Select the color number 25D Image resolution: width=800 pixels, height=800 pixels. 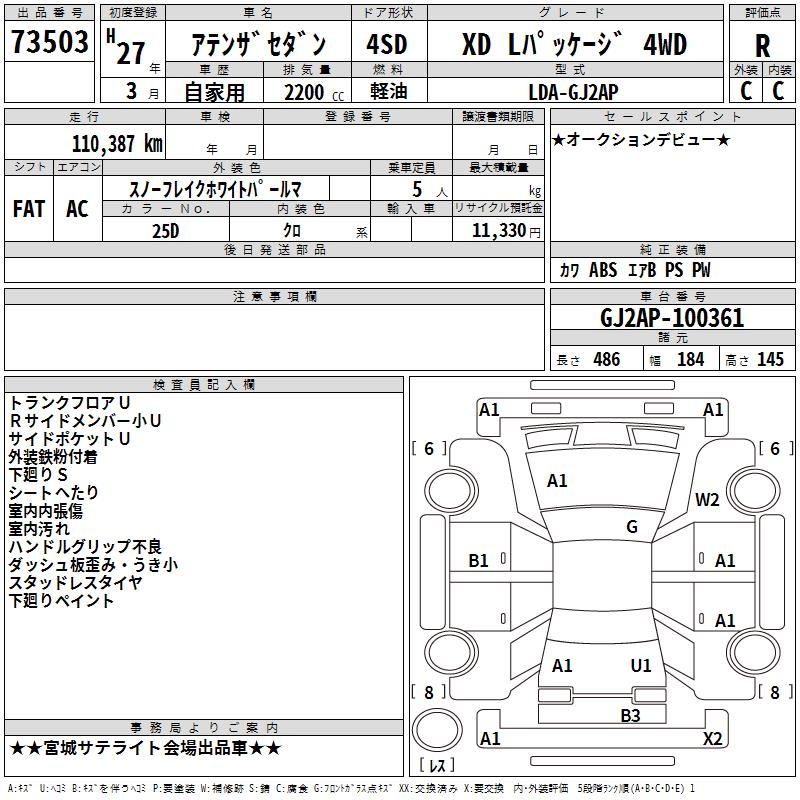pos(165,230)
